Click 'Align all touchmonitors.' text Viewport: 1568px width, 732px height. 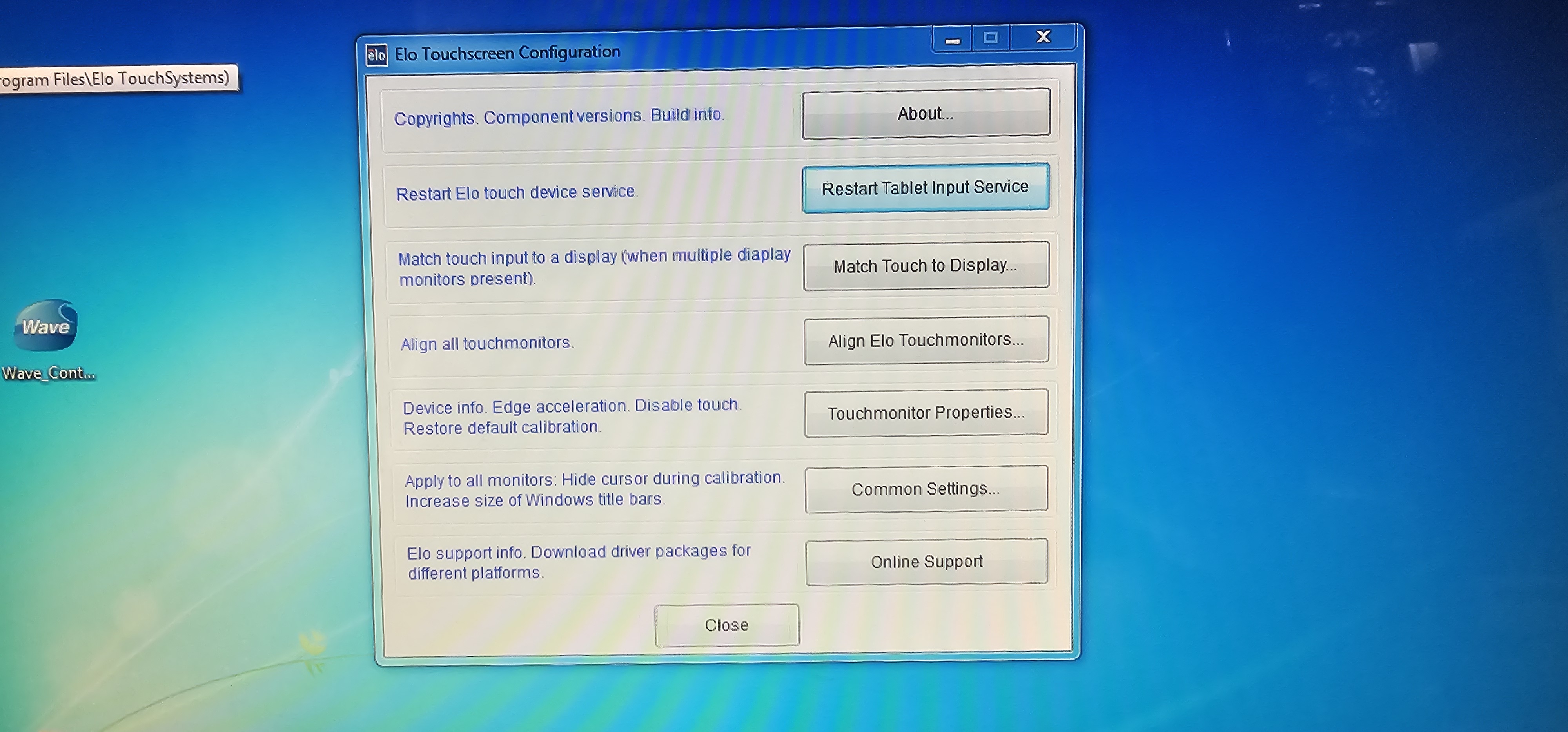coord(487,343)
